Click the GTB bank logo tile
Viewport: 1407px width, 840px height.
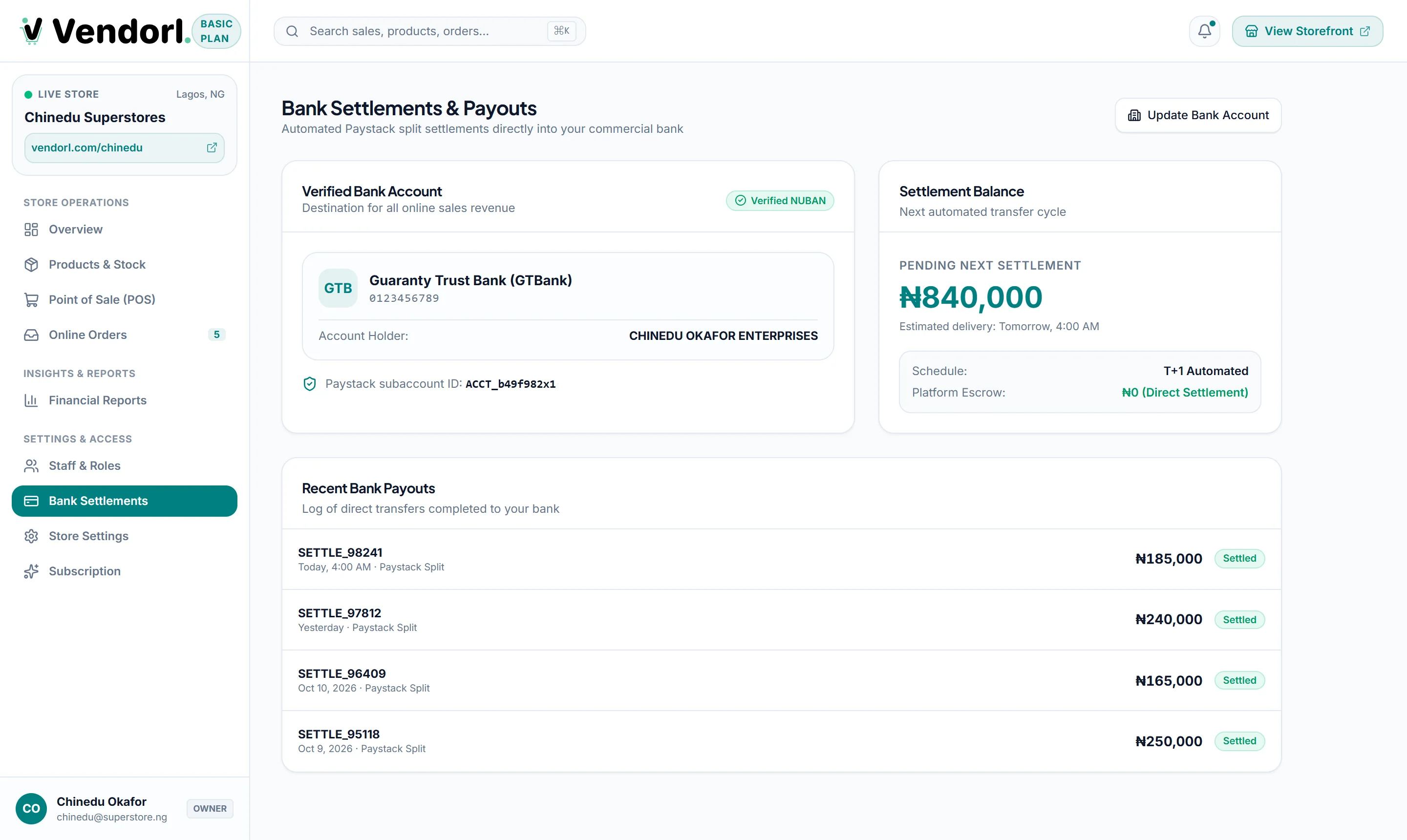coord(338,288)
